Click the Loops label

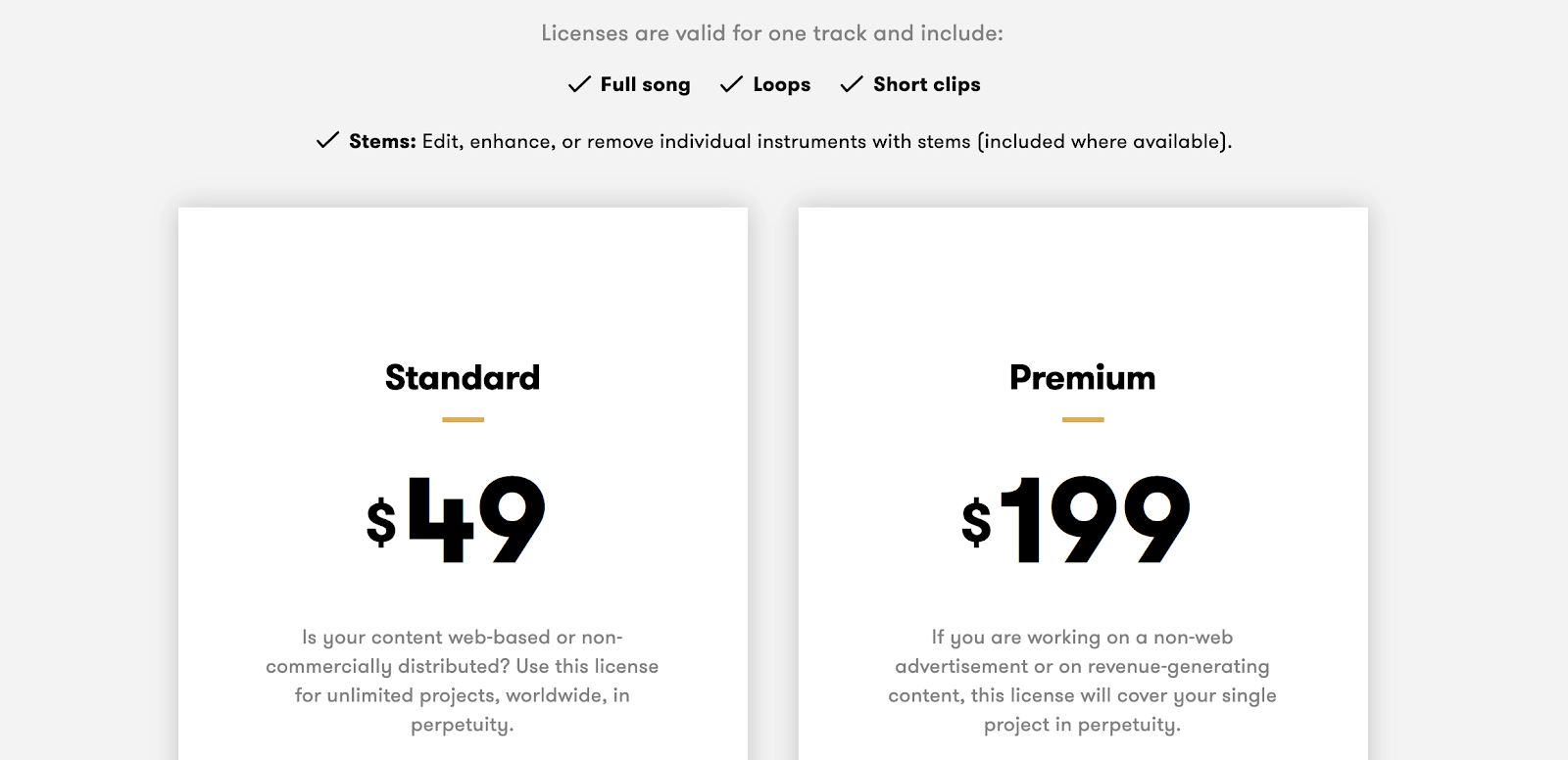click(782, 85)
